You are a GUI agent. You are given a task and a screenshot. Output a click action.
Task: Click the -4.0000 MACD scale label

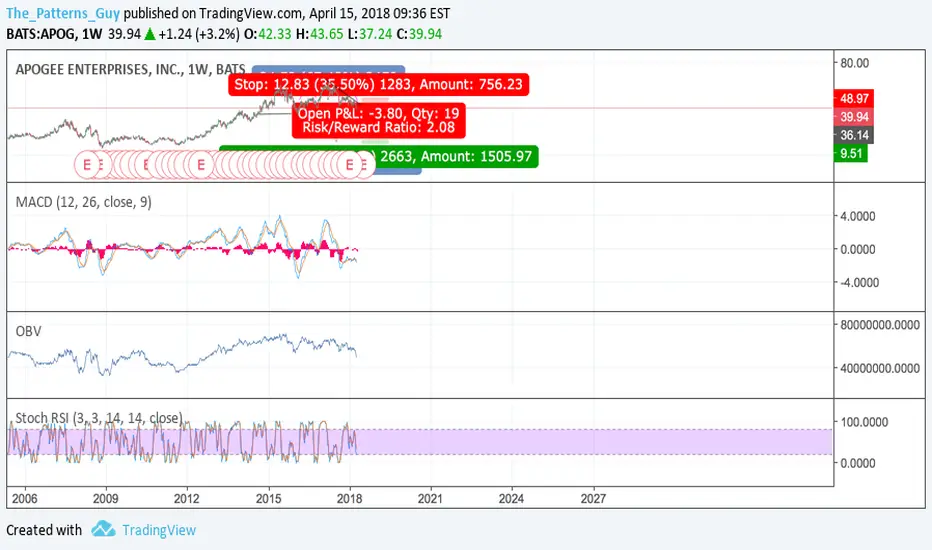859,282
